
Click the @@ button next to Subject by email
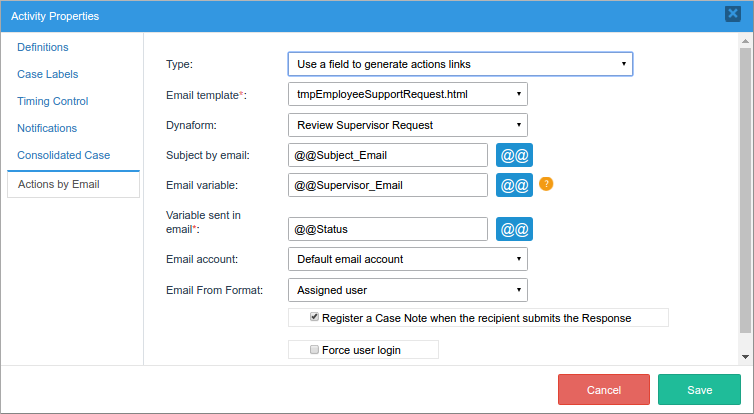click(x=514, y=155)
